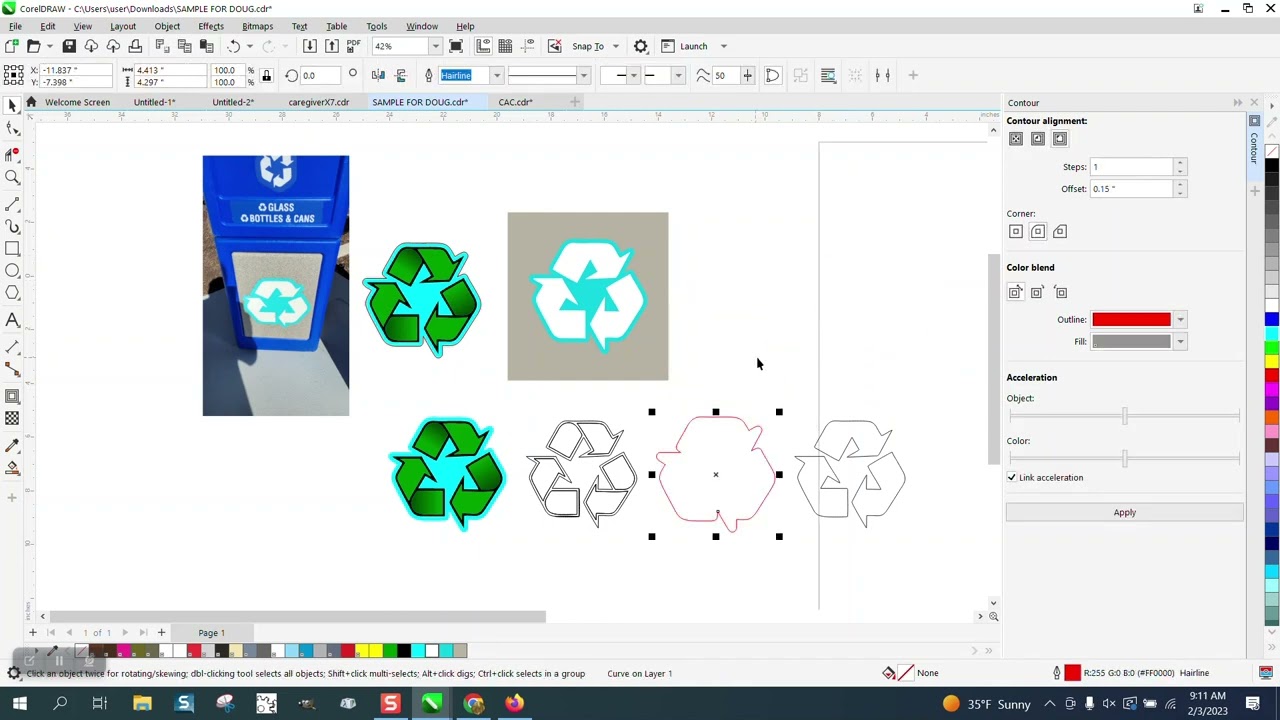1280x720 pixels.
Task: Select 'To center' contour alignment
Action: click(x=1016, y=139)
